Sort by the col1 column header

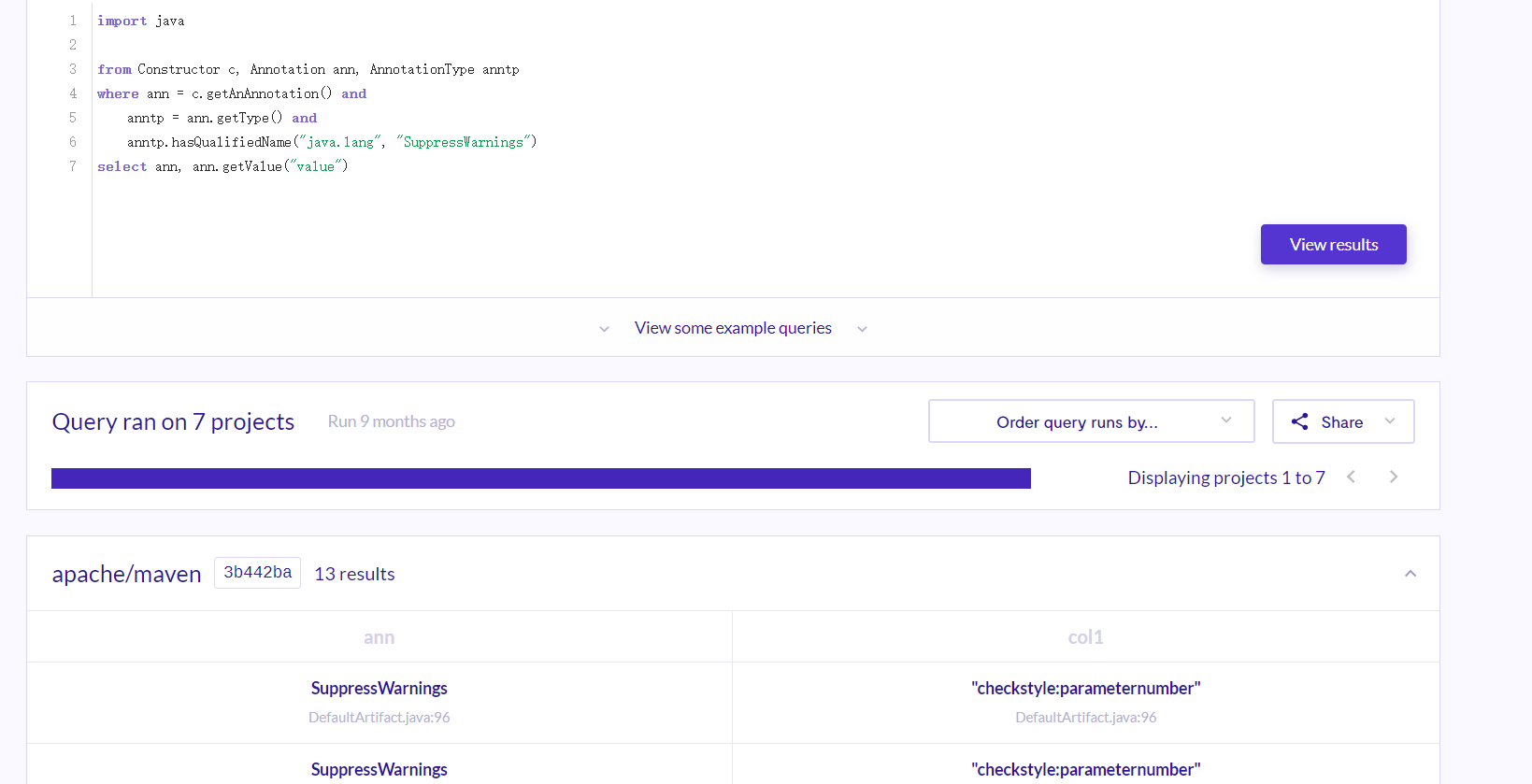(1086, 637)
